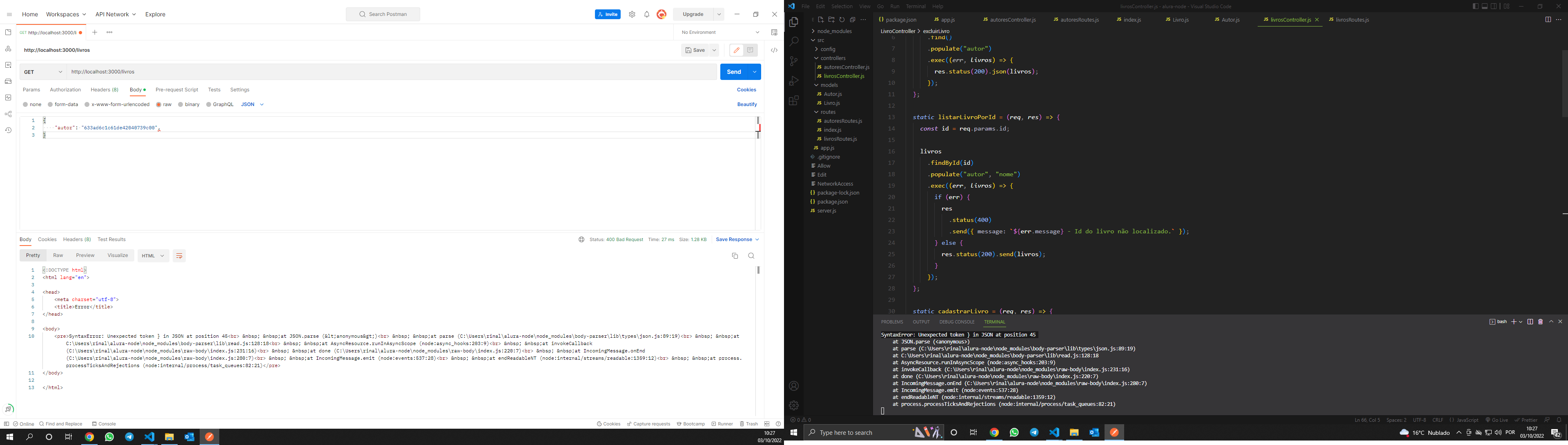
Task: Add a new request tab in Postman
Action: point(95,32)
